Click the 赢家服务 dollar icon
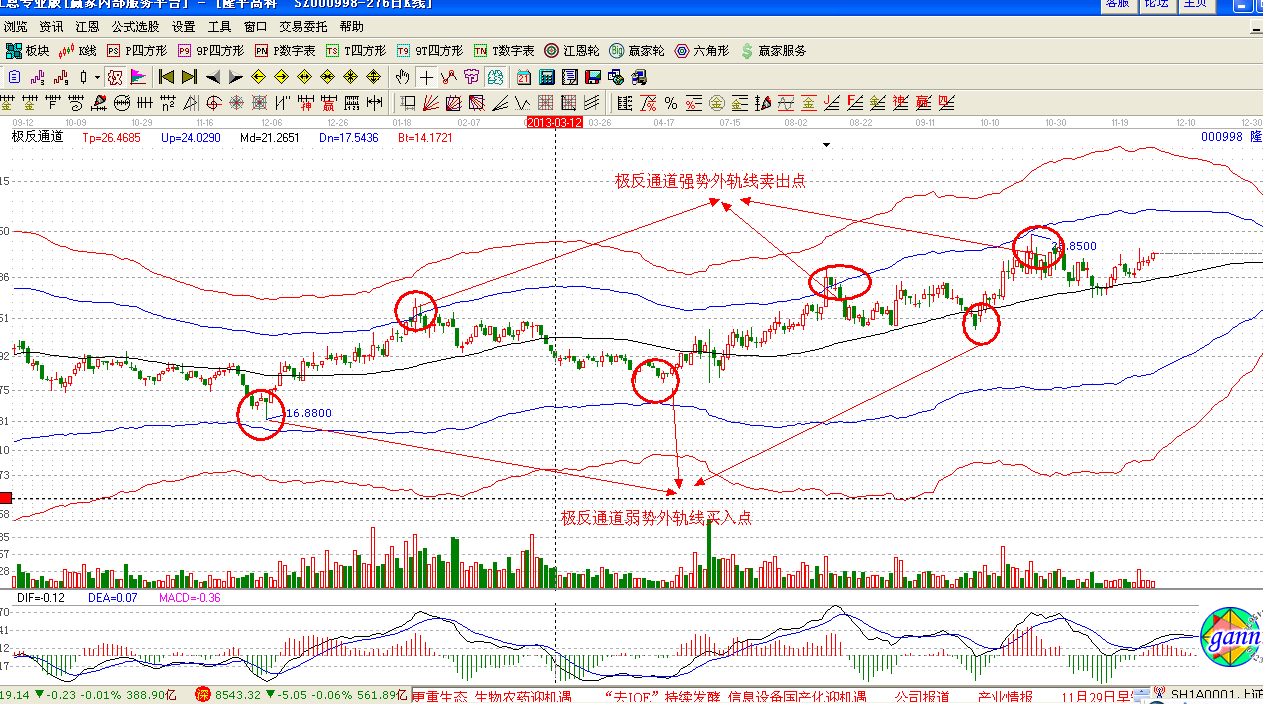This screenshot has width=1263, height=704. coord(773,51)
